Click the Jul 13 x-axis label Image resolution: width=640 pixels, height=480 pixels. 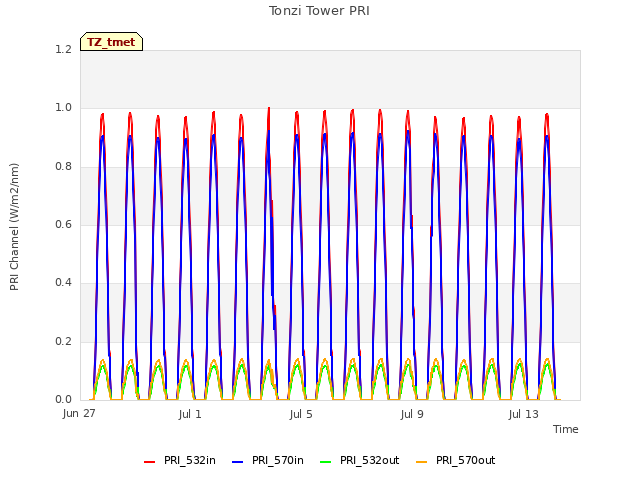[524, 415]
